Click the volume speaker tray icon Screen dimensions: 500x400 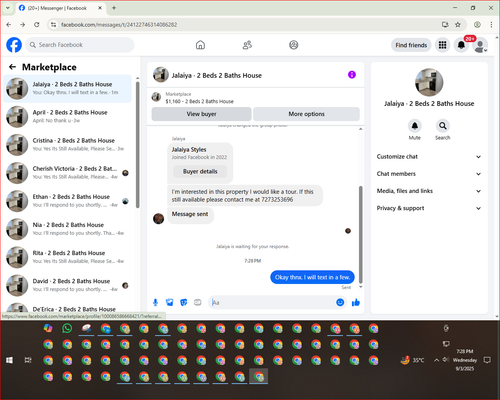click(x=446, y=360)
